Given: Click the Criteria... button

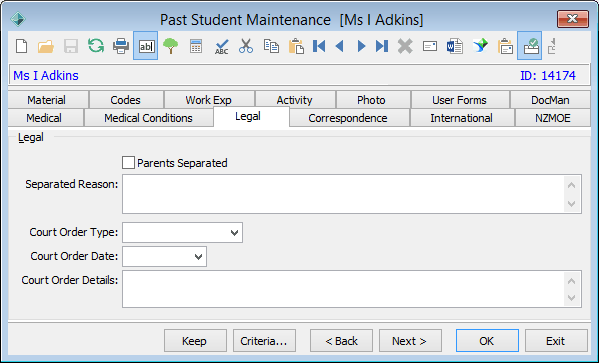Looking at the screenshot, I should pos(264,340).
